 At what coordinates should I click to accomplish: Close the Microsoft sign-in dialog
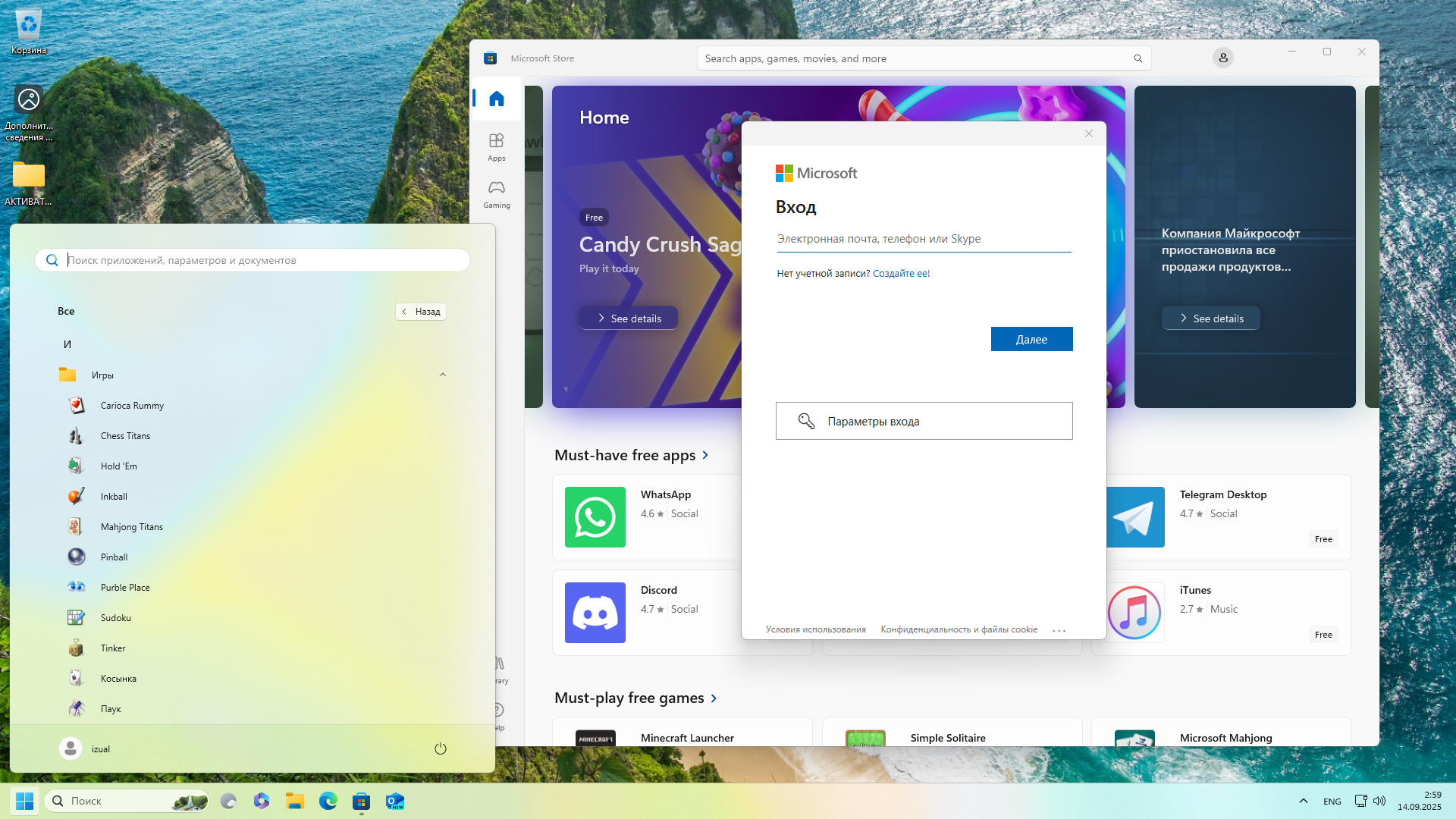click(1089, 133)
